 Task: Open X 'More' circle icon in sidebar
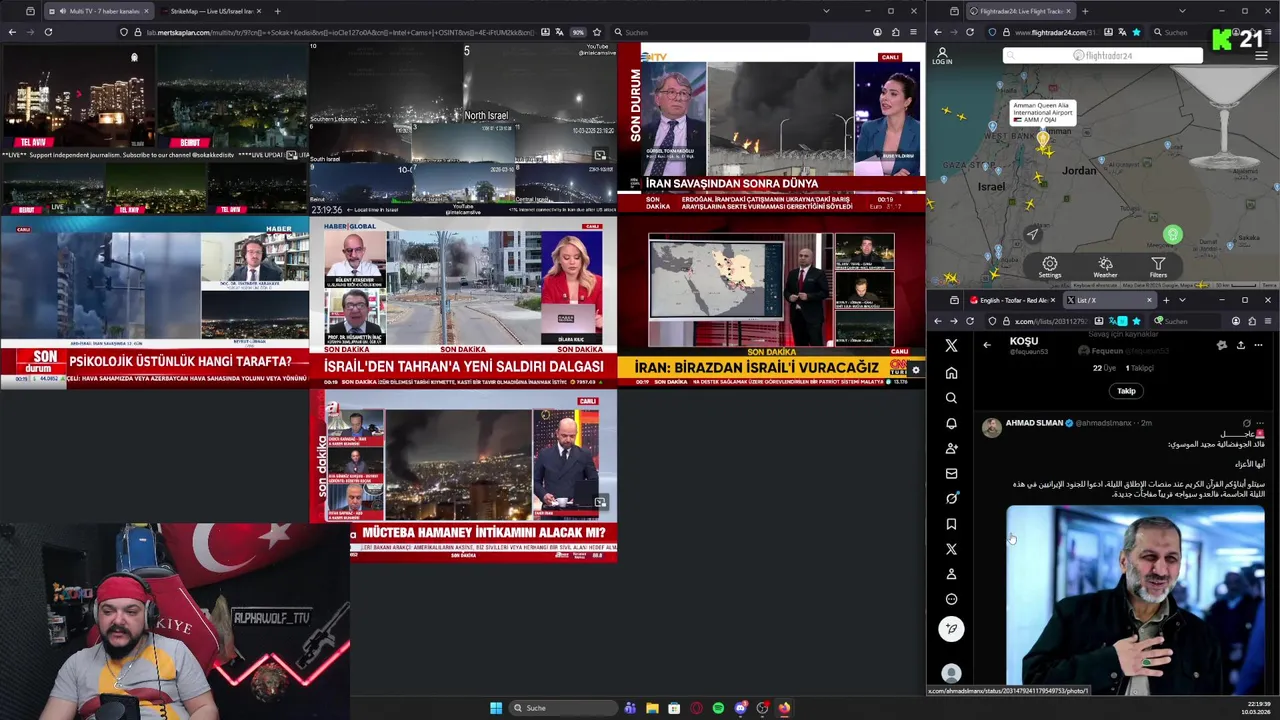click(951, 599)
